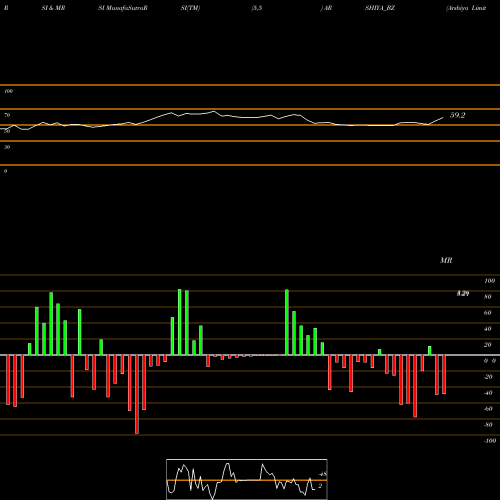Image resolution: width=500 pixels, height=500 pixels.
Task: Click the 70 level label on RSI axis
Action: pyautogui.click(x=7, y=115)
